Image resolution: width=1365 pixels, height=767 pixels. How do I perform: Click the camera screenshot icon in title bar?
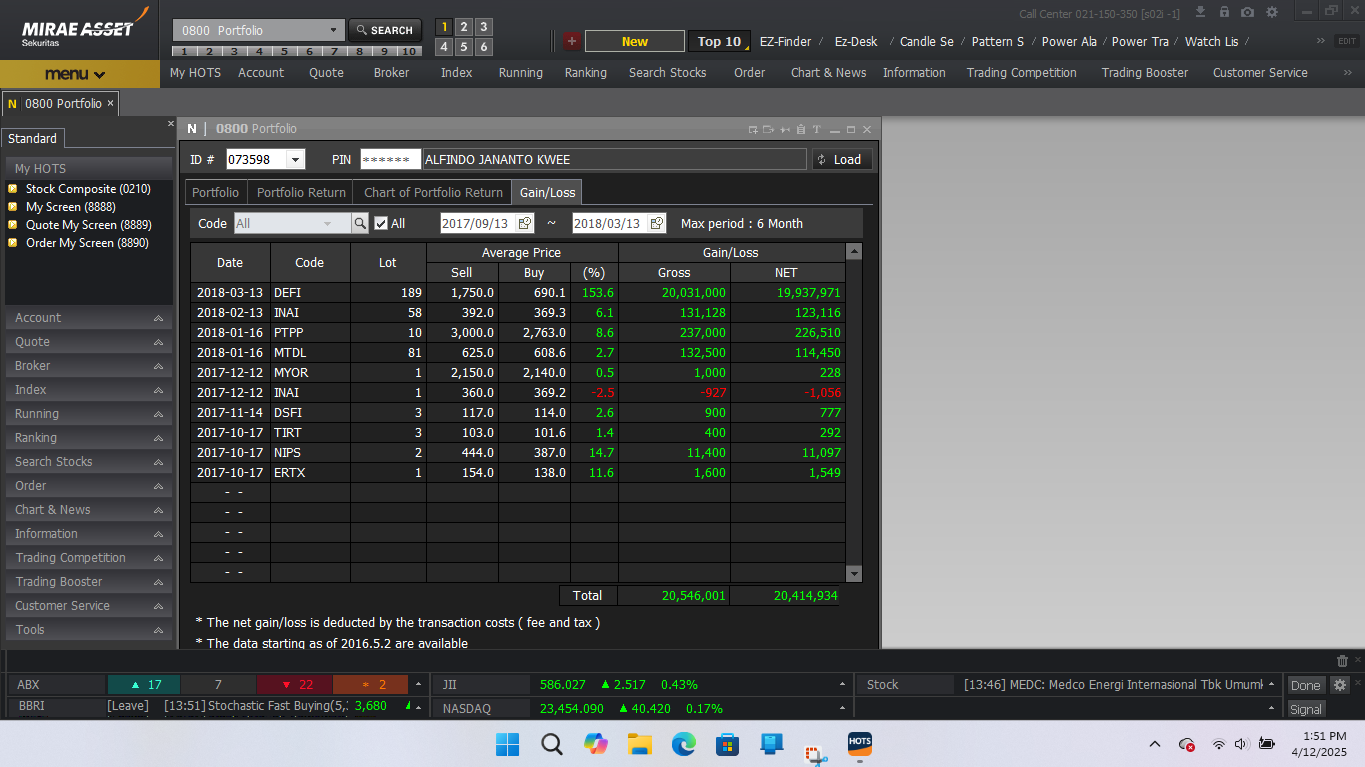pos(1247,12)
